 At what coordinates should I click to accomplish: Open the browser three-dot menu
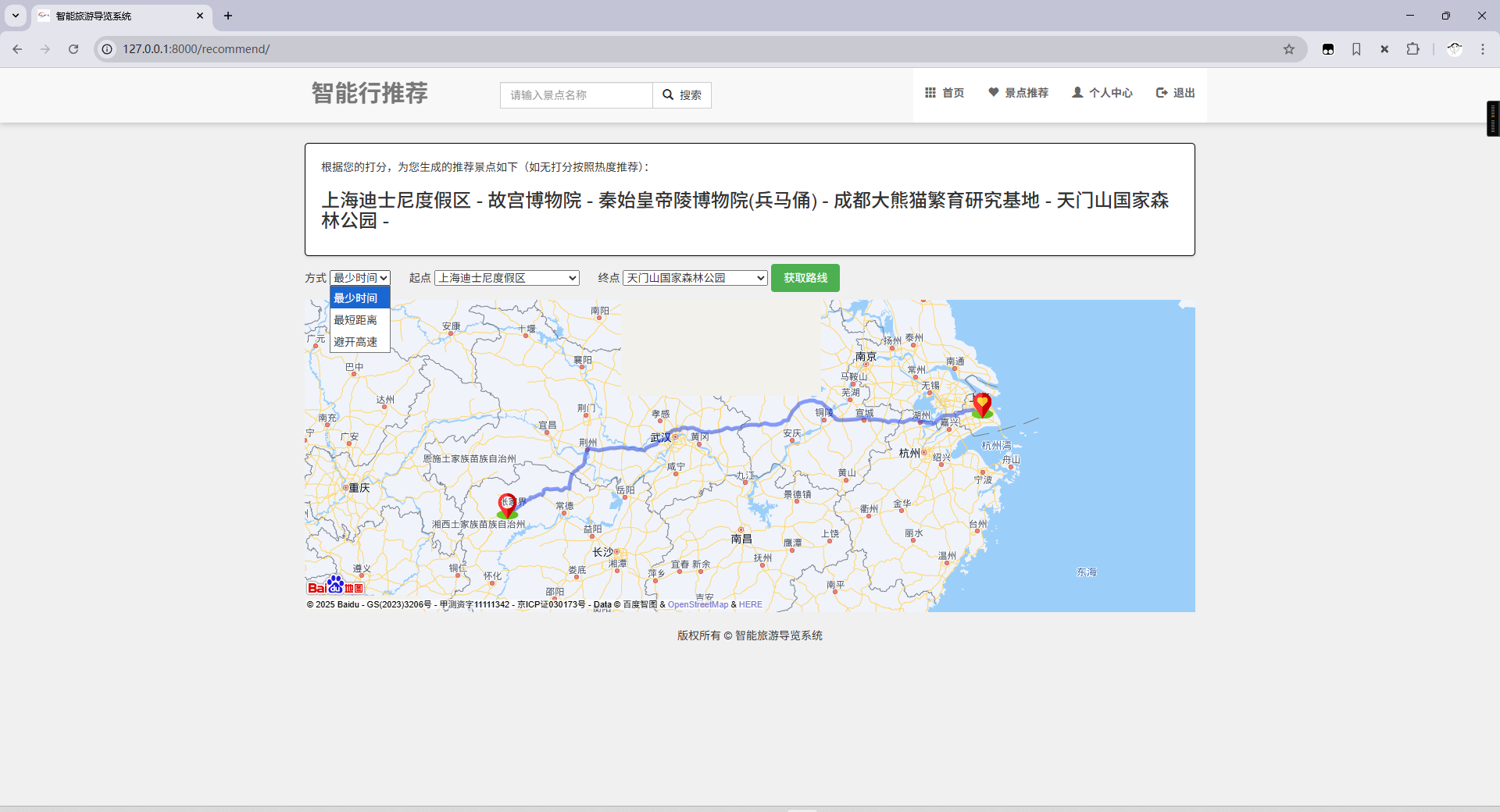(1483, 49)
